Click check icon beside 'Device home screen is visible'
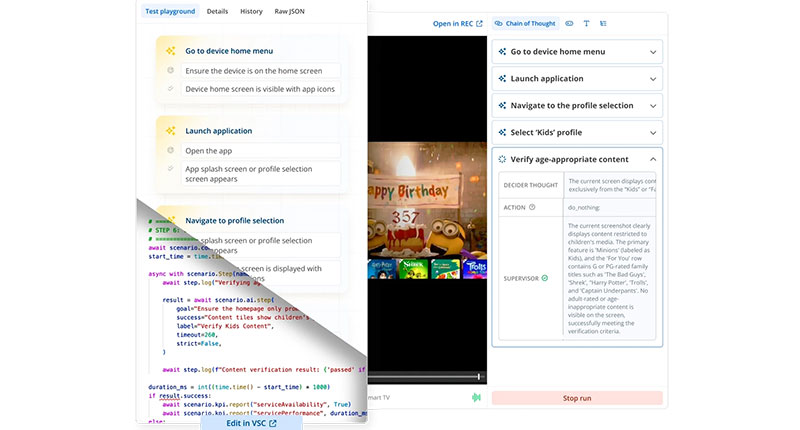 pyautogui.click(x=170, y=88)
